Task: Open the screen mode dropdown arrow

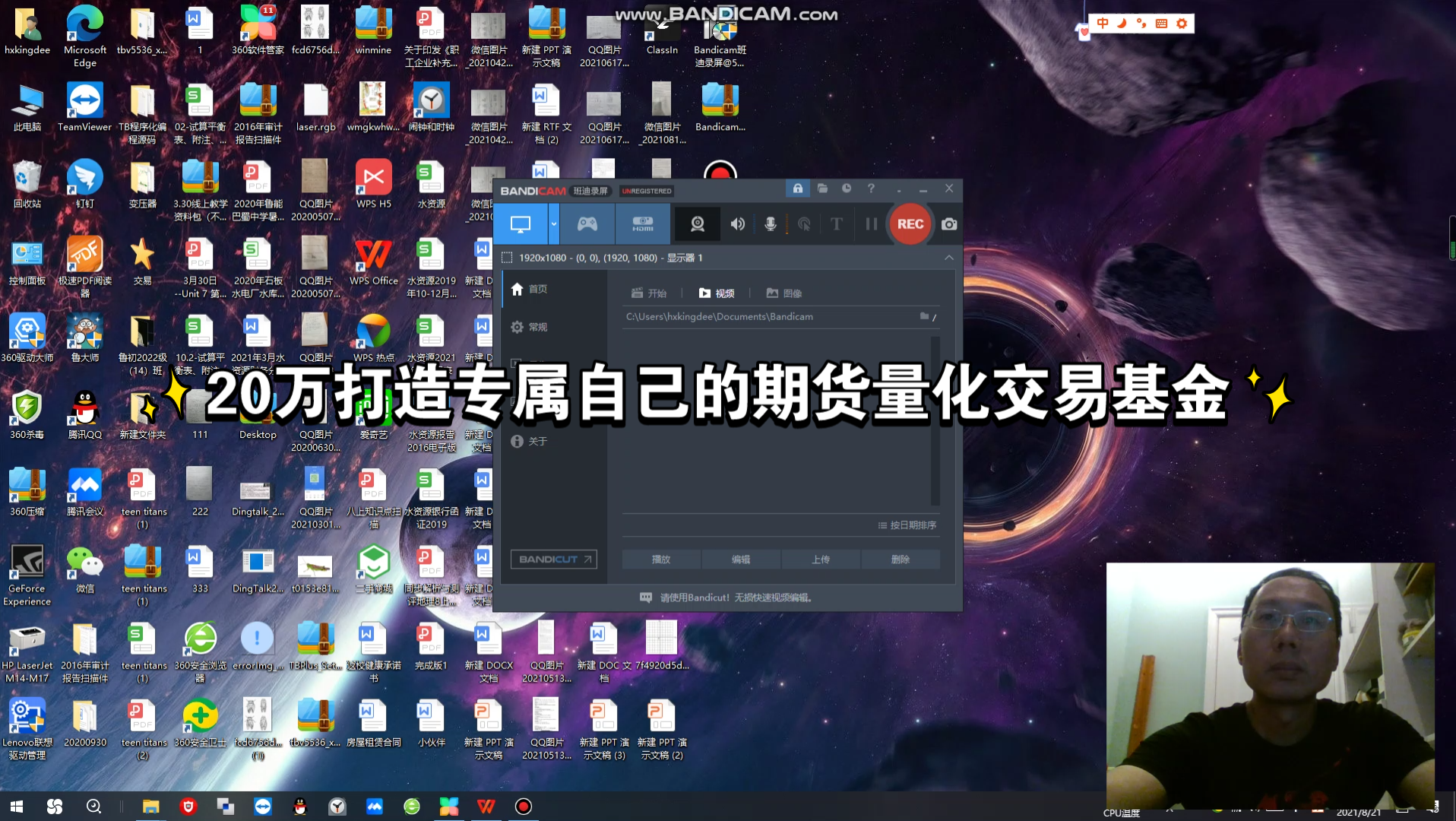Action: pyautogui.click(x=554, y=224)
